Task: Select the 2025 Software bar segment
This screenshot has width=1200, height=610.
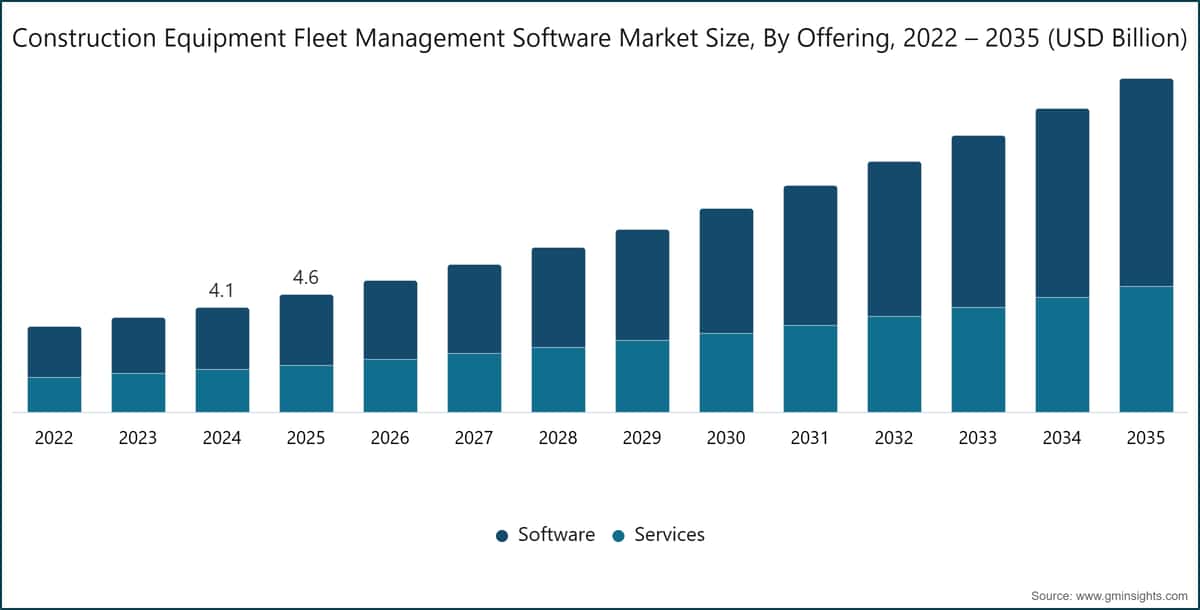Action: pos(306,330)
